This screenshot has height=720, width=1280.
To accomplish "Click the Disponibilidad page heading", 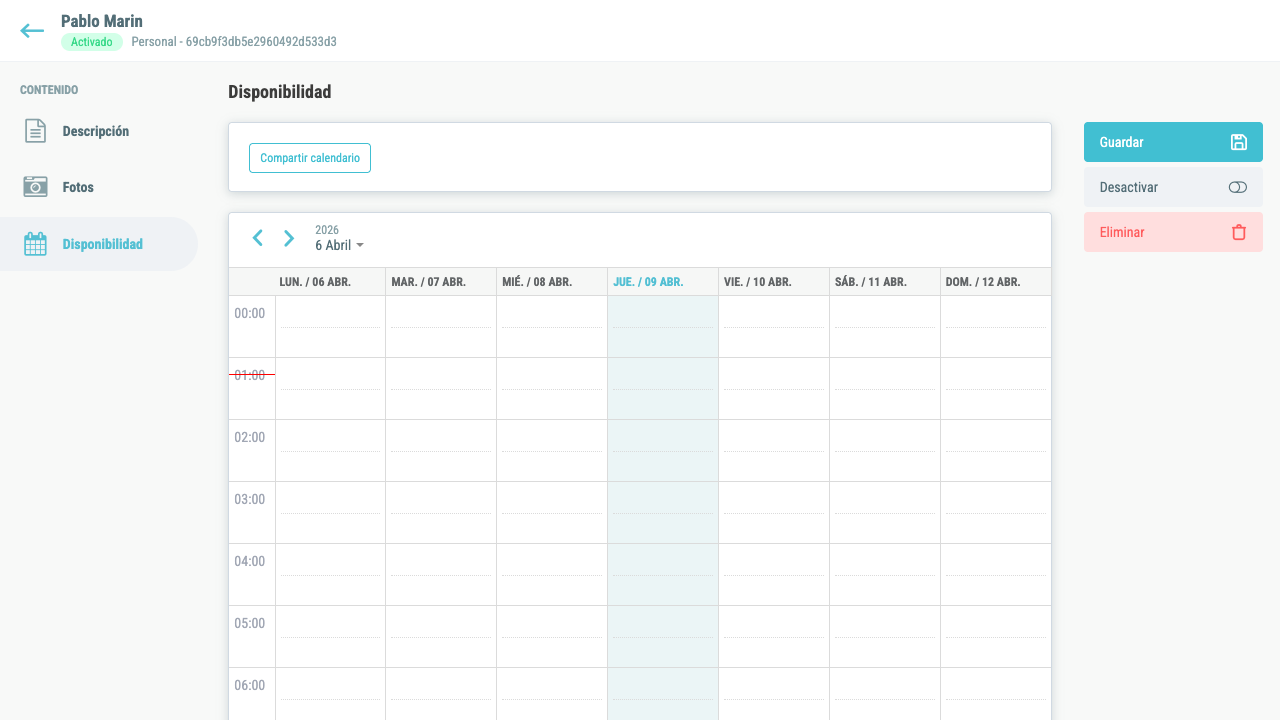I will [279, 92].
